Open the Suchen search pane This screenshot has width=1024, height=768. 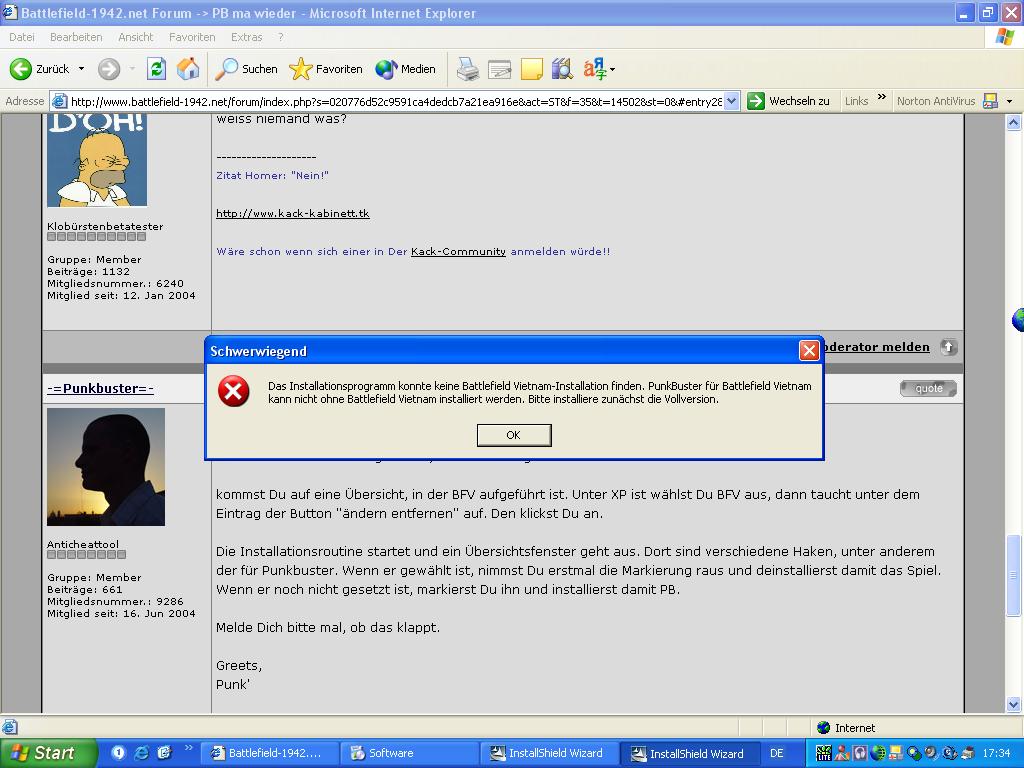[246, 69]
